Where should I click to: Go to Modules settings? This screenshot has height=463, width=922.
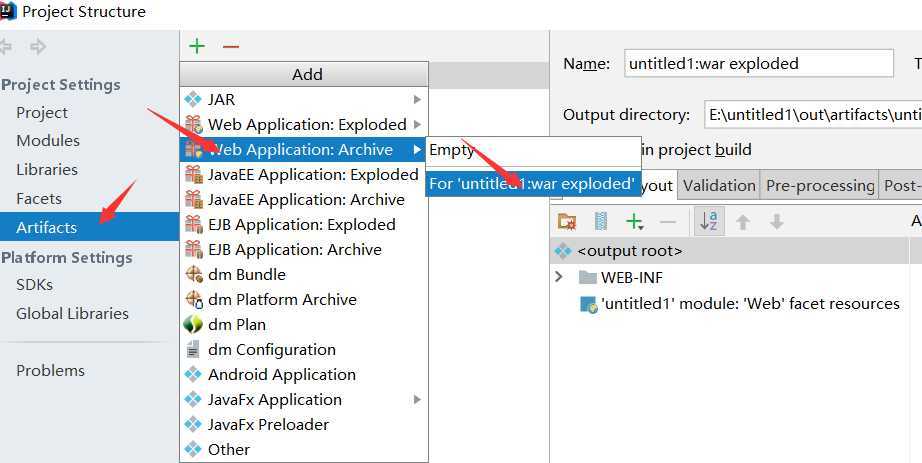48,141
